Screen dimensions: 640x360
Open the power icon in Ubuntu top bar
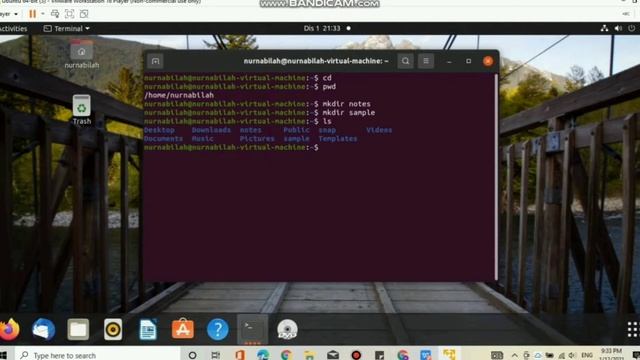coord(631,28)
